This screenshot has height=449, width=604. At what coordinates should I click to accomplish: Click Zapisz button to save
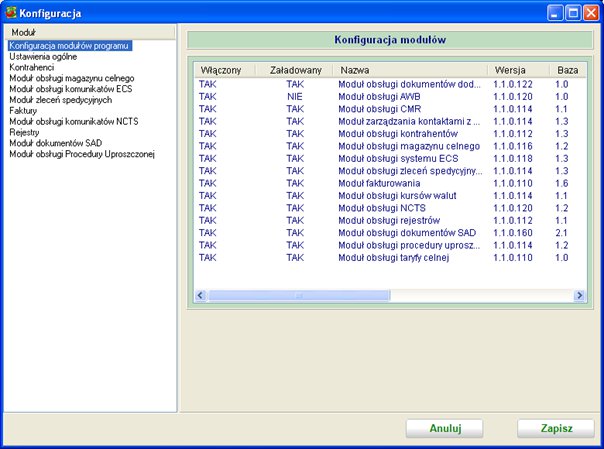[x=556, y=428]
